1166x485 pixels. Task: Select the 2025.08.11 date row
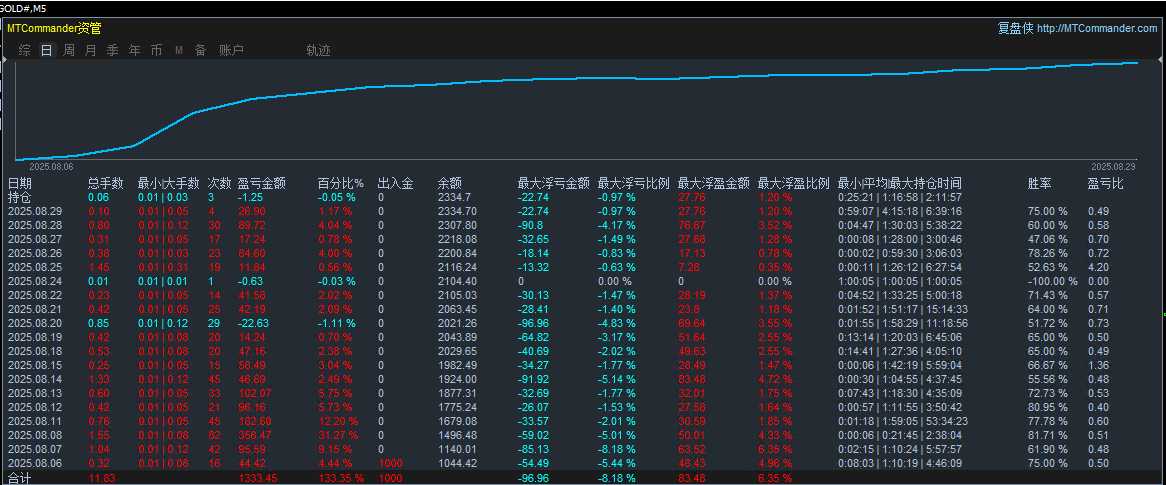pyautogui.click(x=34, y=421)
